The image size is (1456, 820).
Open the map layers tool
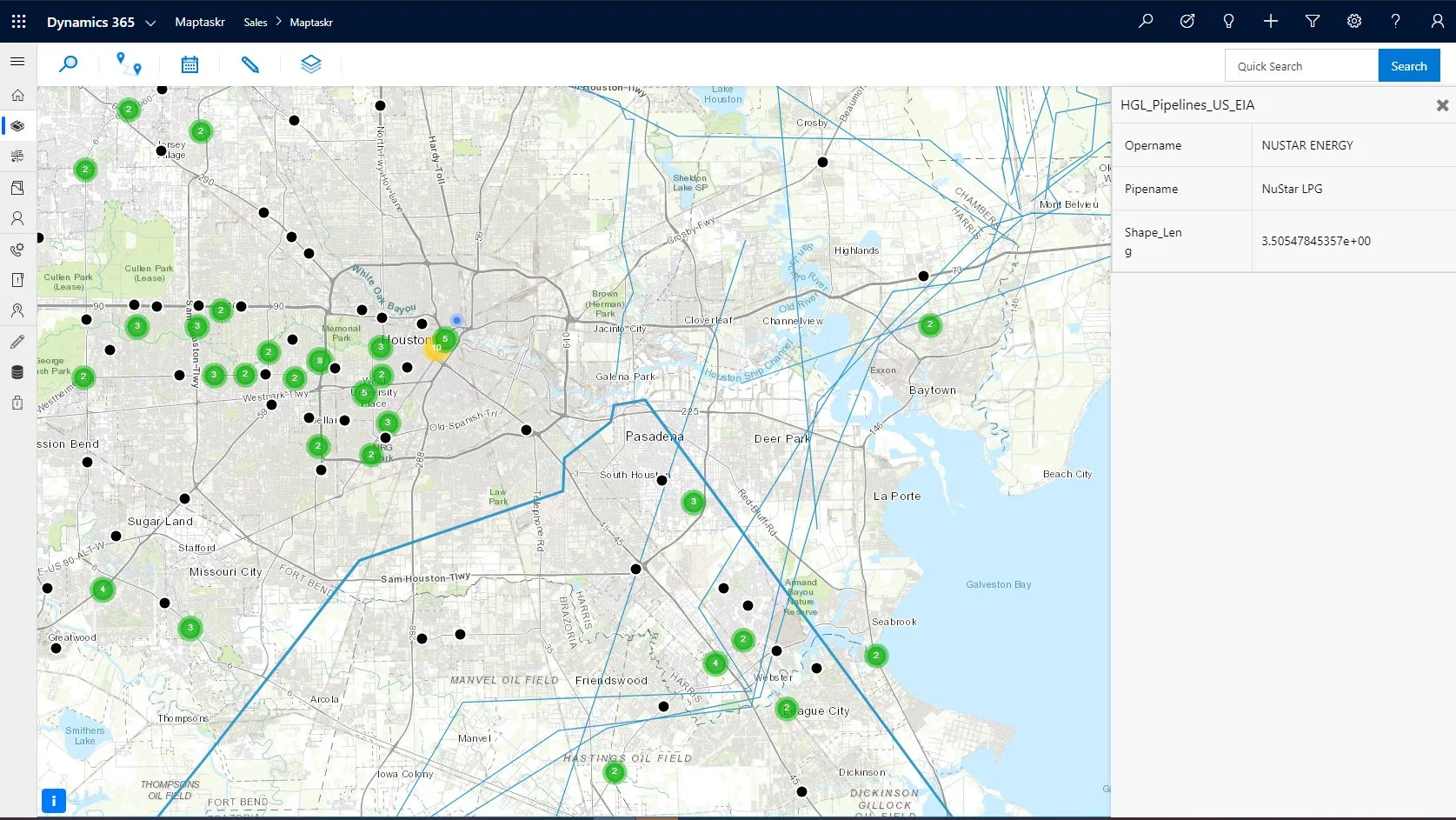coord(311,64)
